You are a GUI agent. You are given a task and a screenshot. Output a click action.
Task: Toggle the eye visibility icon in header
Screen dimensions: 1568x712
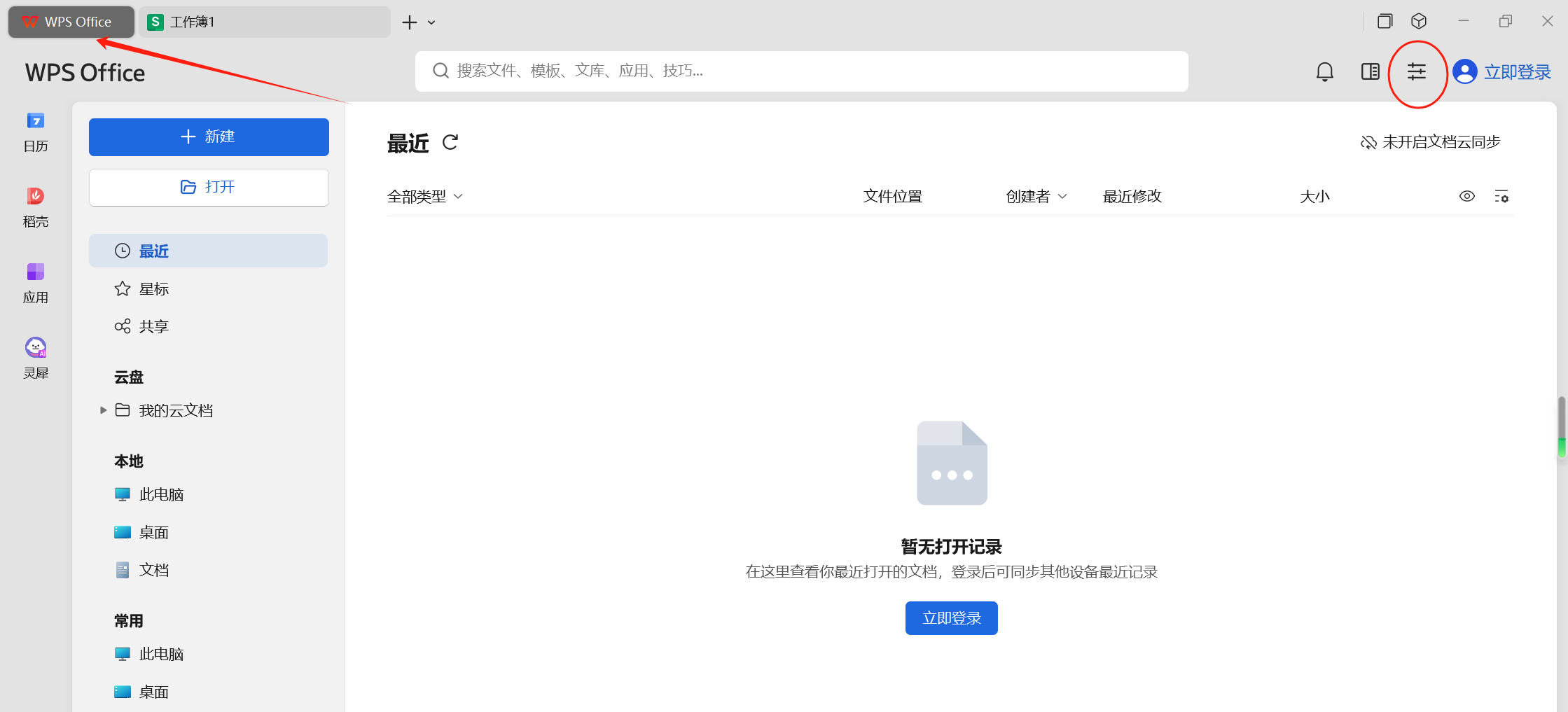pos(1467,197)
